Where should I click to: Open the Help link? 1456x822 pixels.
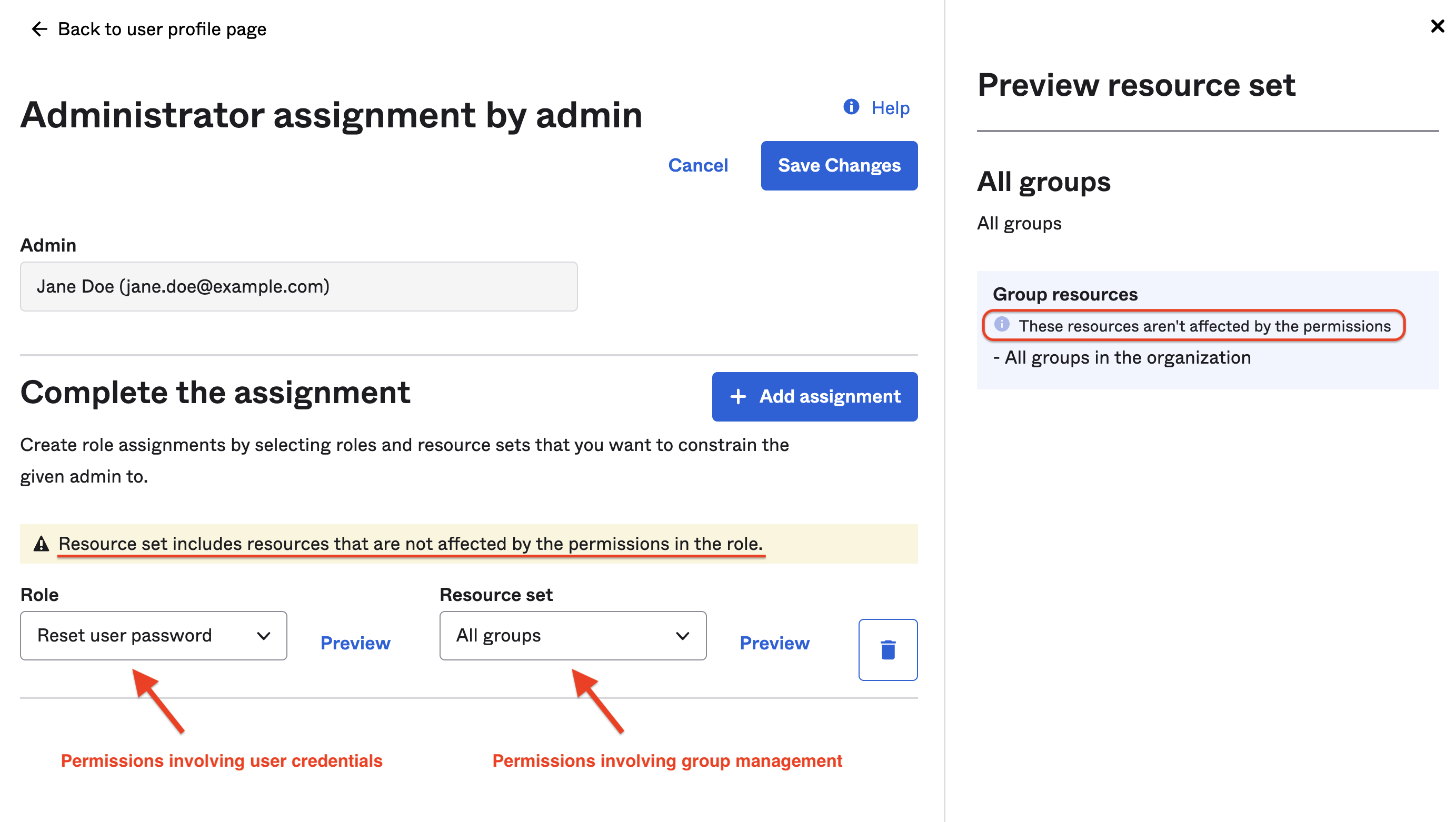pyautogui.click(x=890, y=107)
